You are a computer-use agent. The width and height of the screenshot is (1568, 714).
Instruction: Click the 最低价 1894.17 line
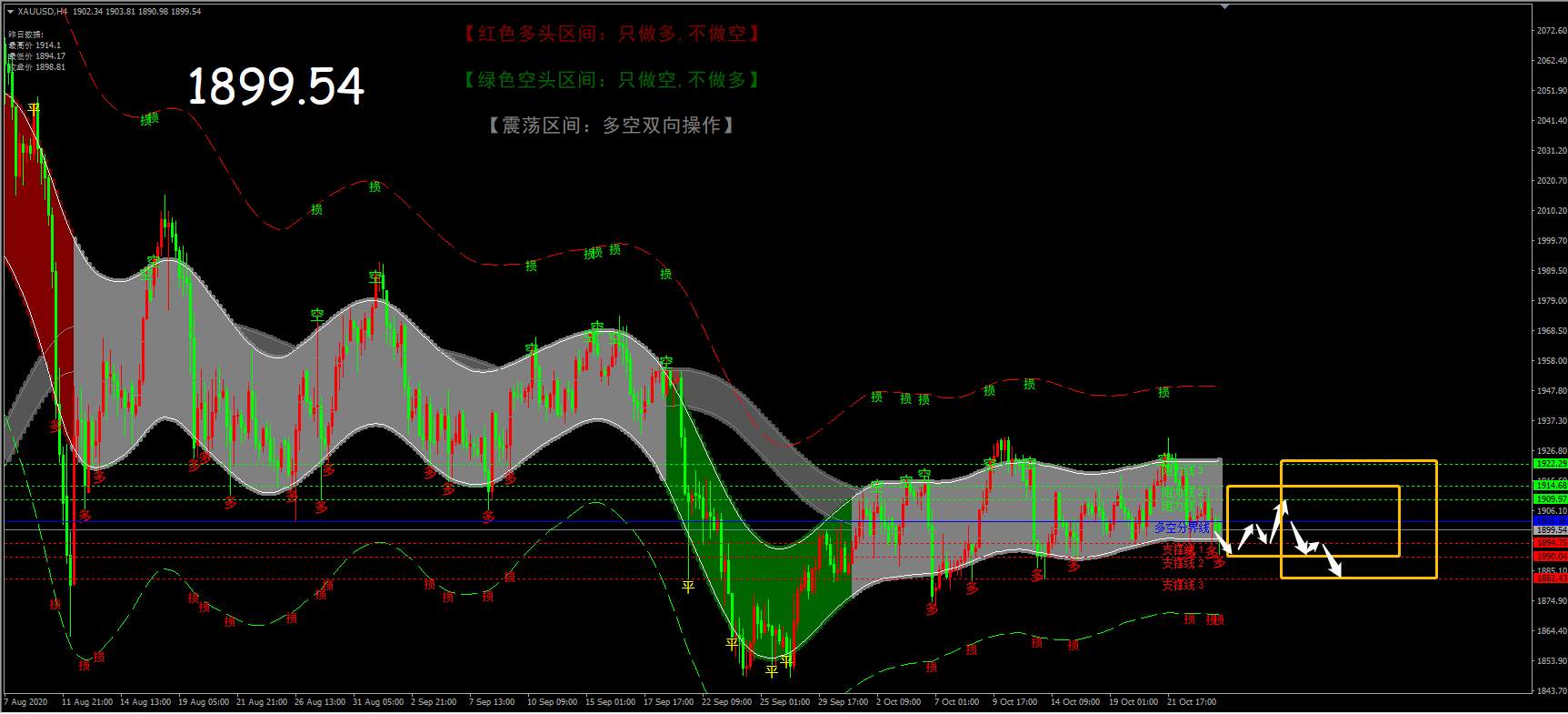point(36,56)
